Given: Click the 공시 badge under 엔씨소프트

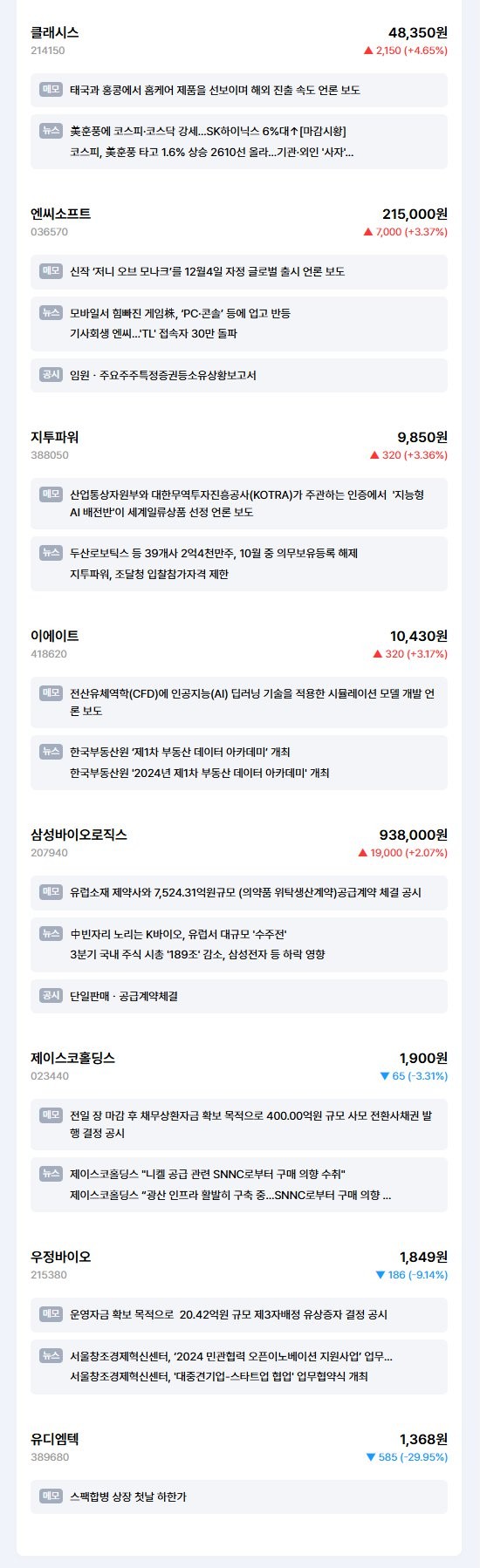Looking at the screenshot, I should (51, 374).
